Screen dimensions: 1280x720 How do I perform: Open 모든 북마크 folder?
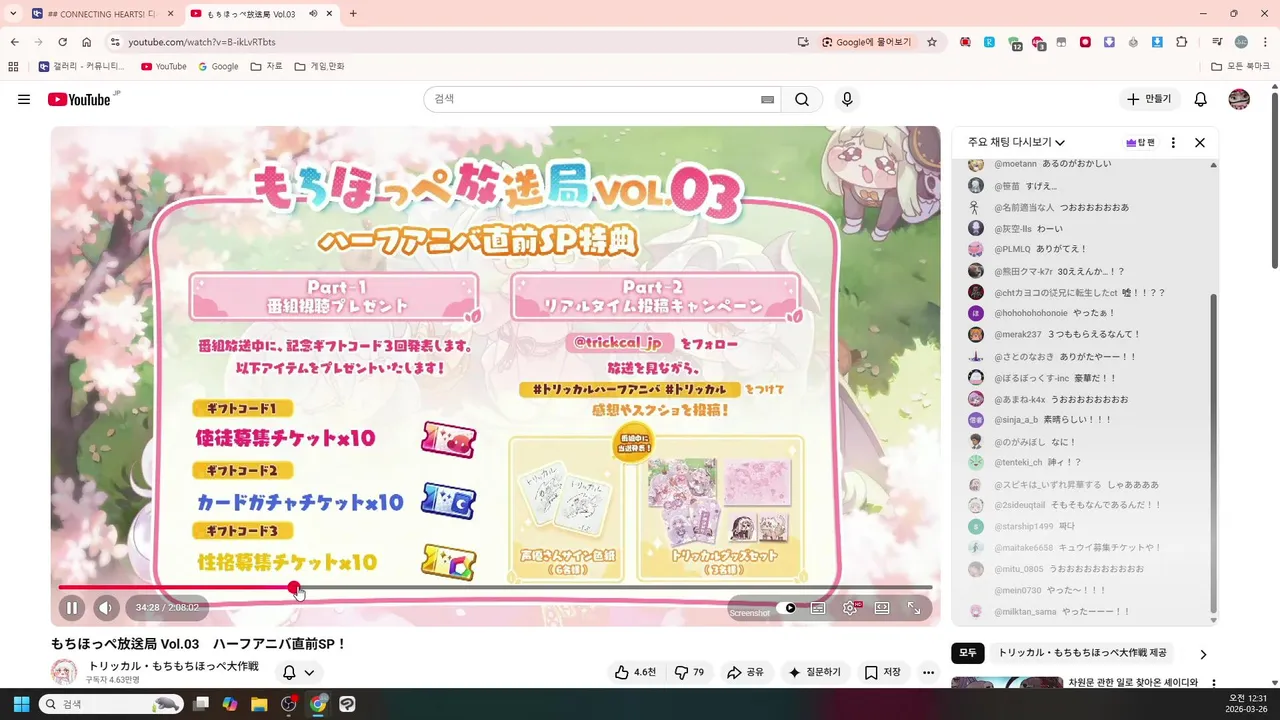1240,66
